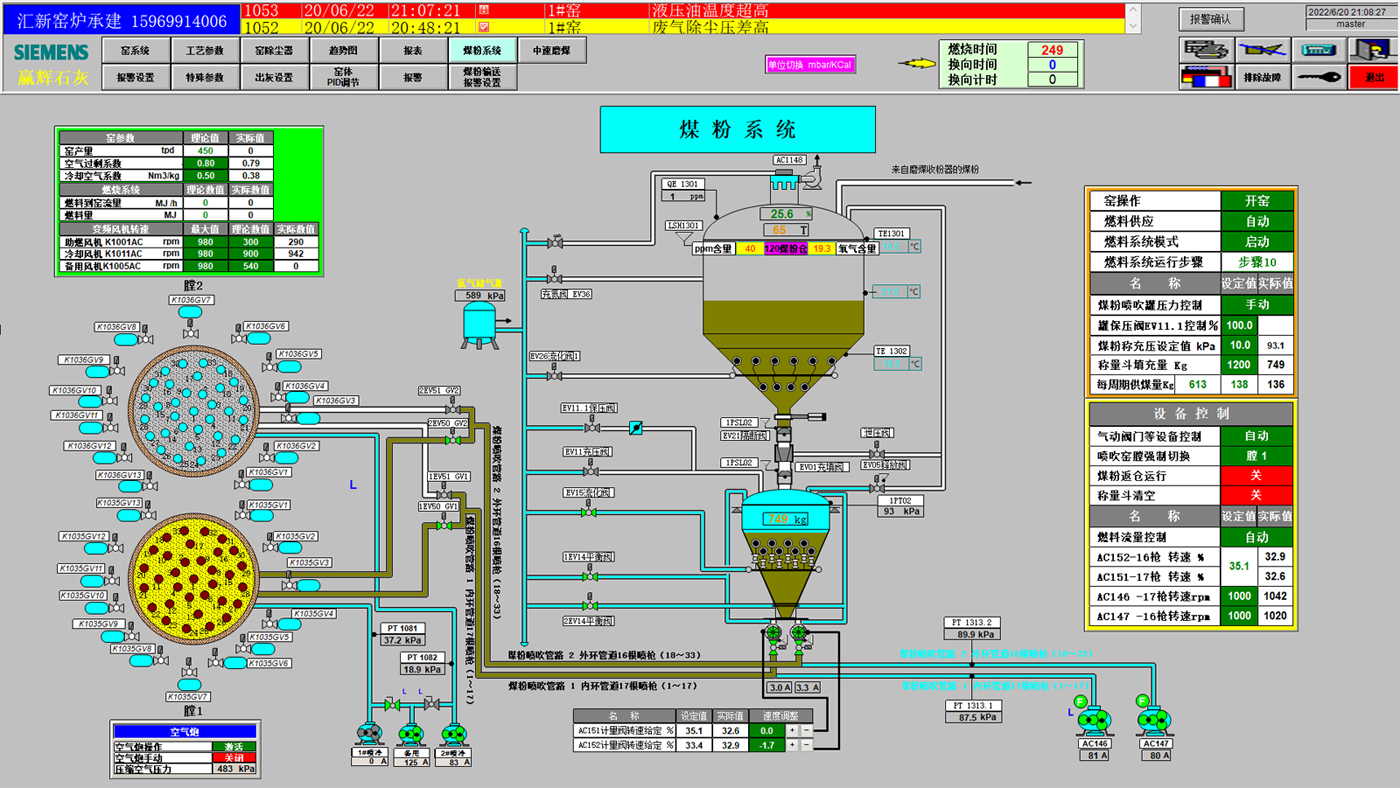The image size is (1400, 788).
Task: Increase AC151 speed with plus button
Action: (793, 731)
